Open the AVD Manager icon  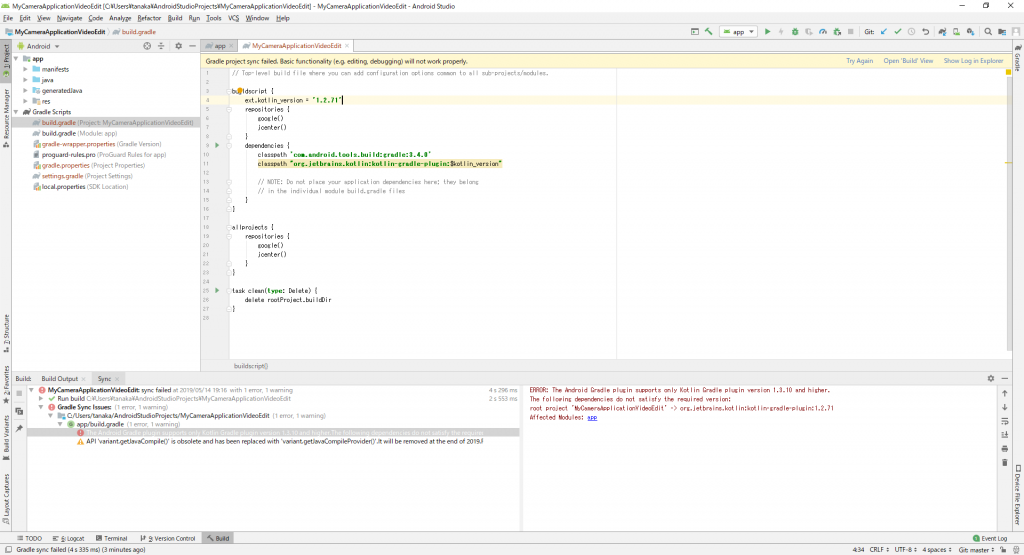click(956, 31)
